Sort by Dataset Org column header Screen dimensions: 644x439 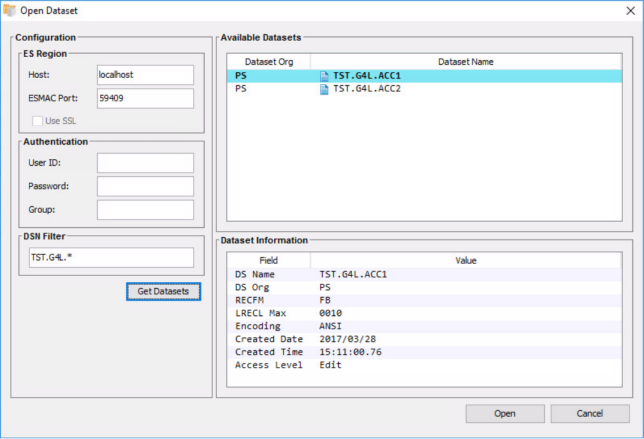pos(268,62)
